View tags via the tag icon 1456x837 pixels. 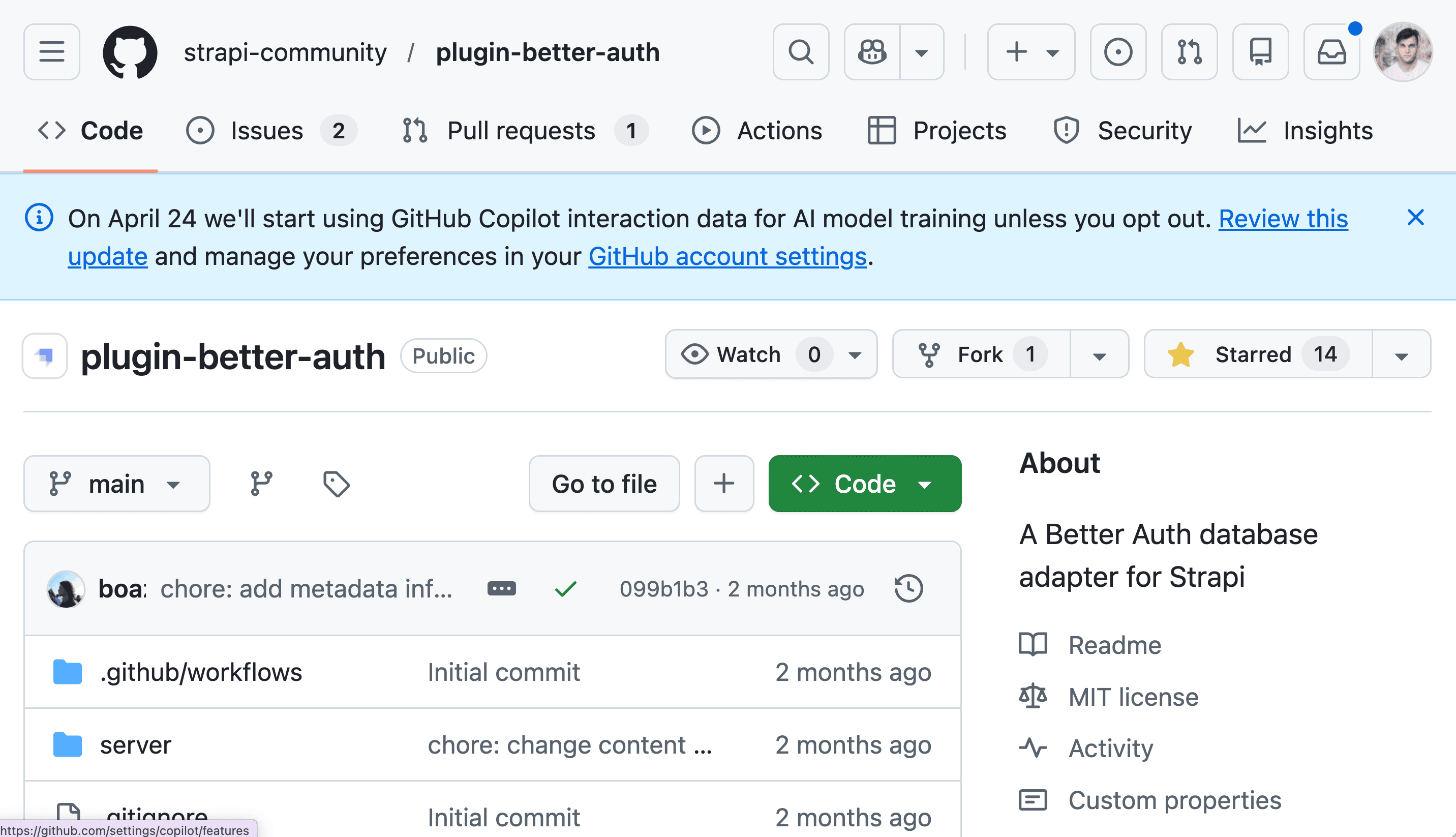336,484
